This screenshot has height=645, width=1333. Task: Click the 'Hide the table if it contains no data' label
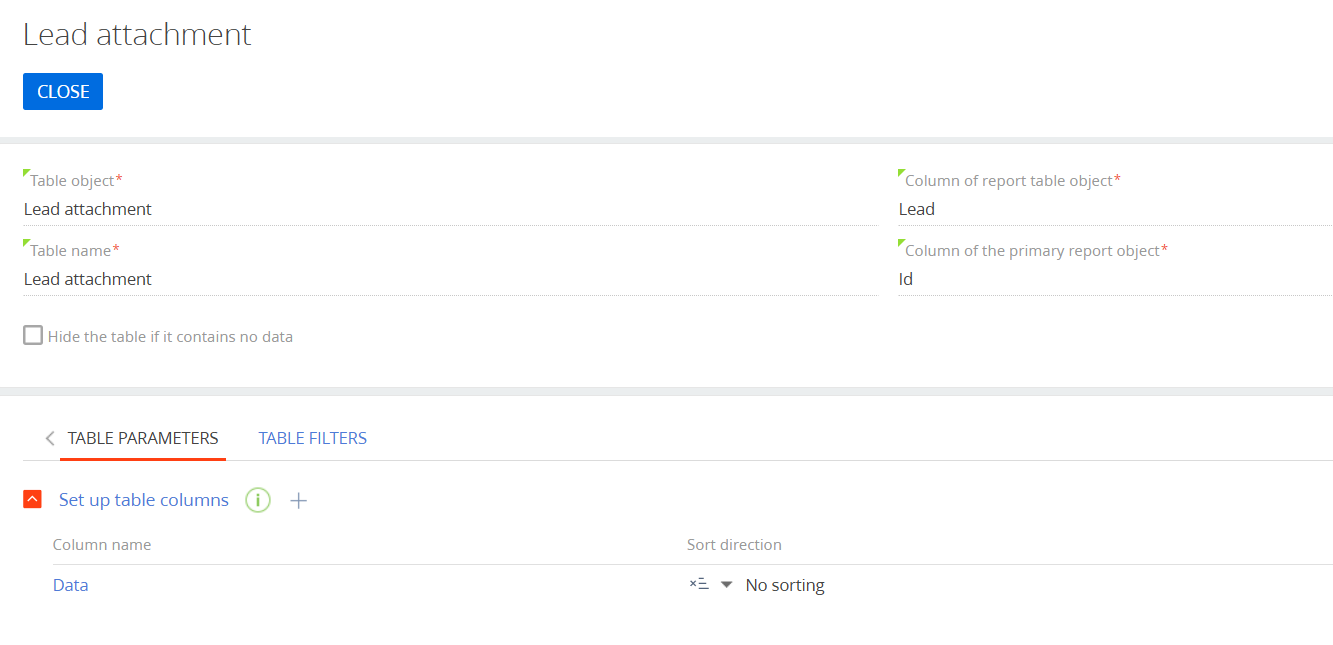pos(170,337)
